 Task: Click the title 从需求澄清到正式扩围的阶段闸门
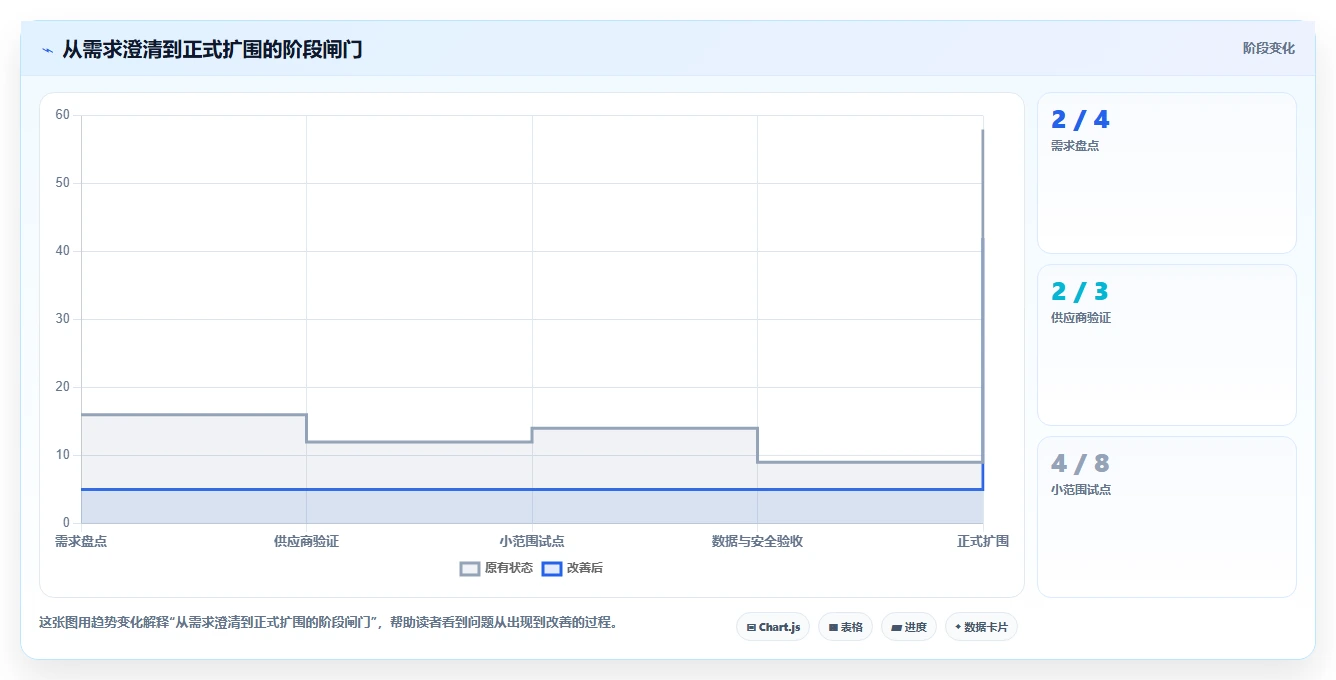(x=212, y=49)
